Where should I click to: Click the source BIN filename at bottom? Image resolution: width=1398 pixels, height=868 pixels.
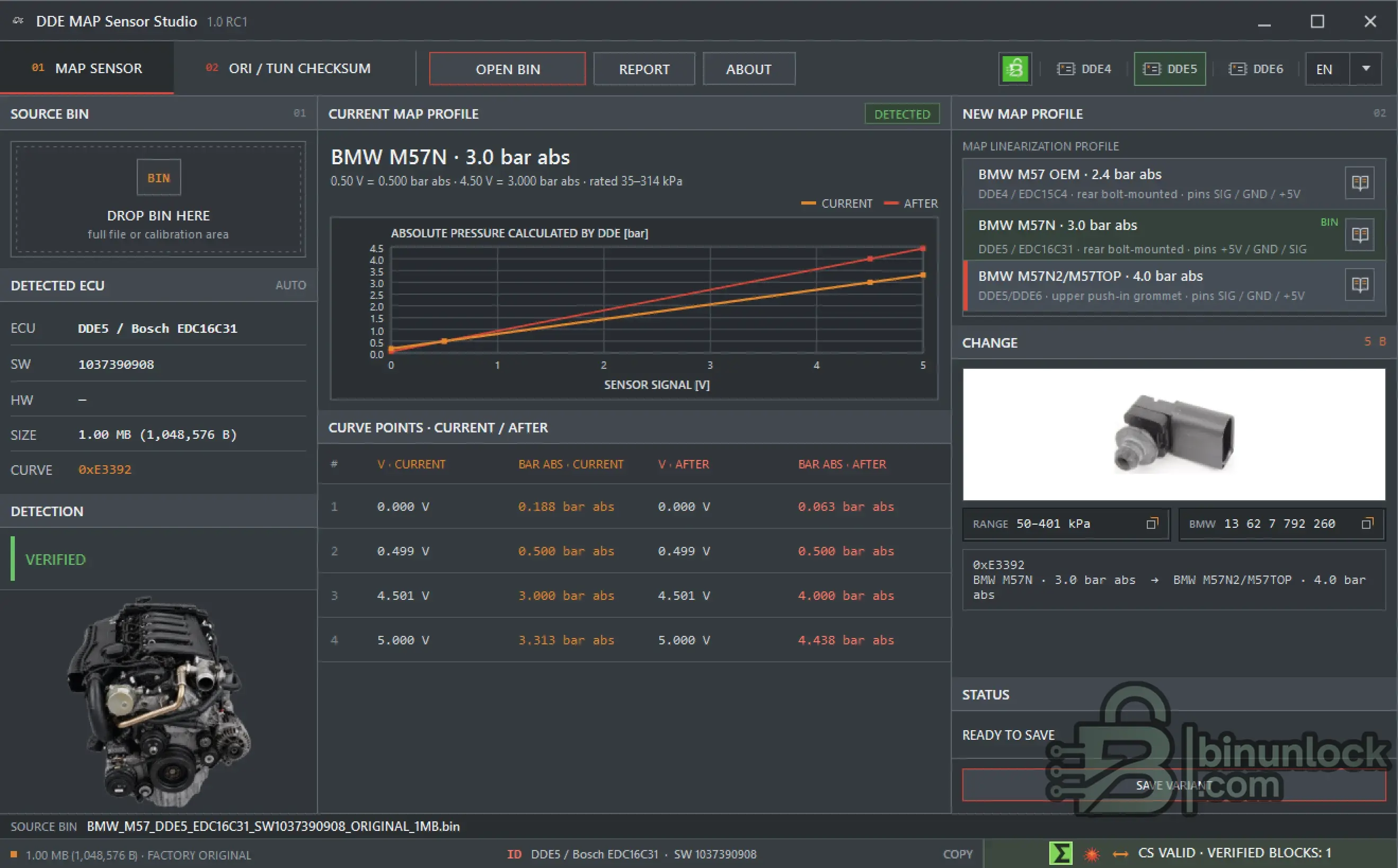point(273,826)
